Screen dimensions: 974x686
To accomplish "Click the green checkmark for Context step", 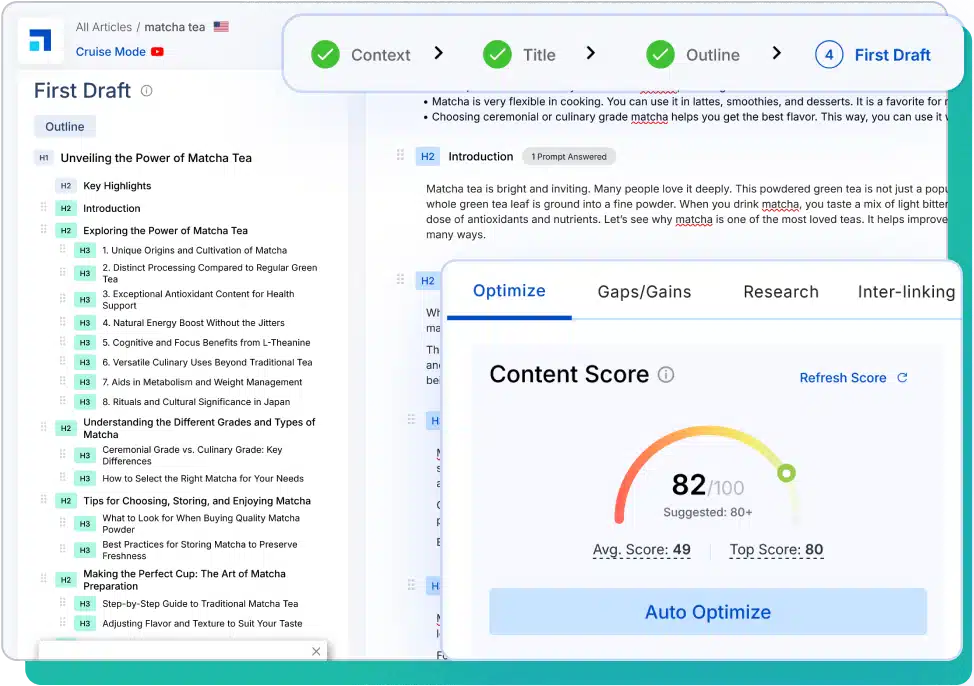I will coord(325,55).
